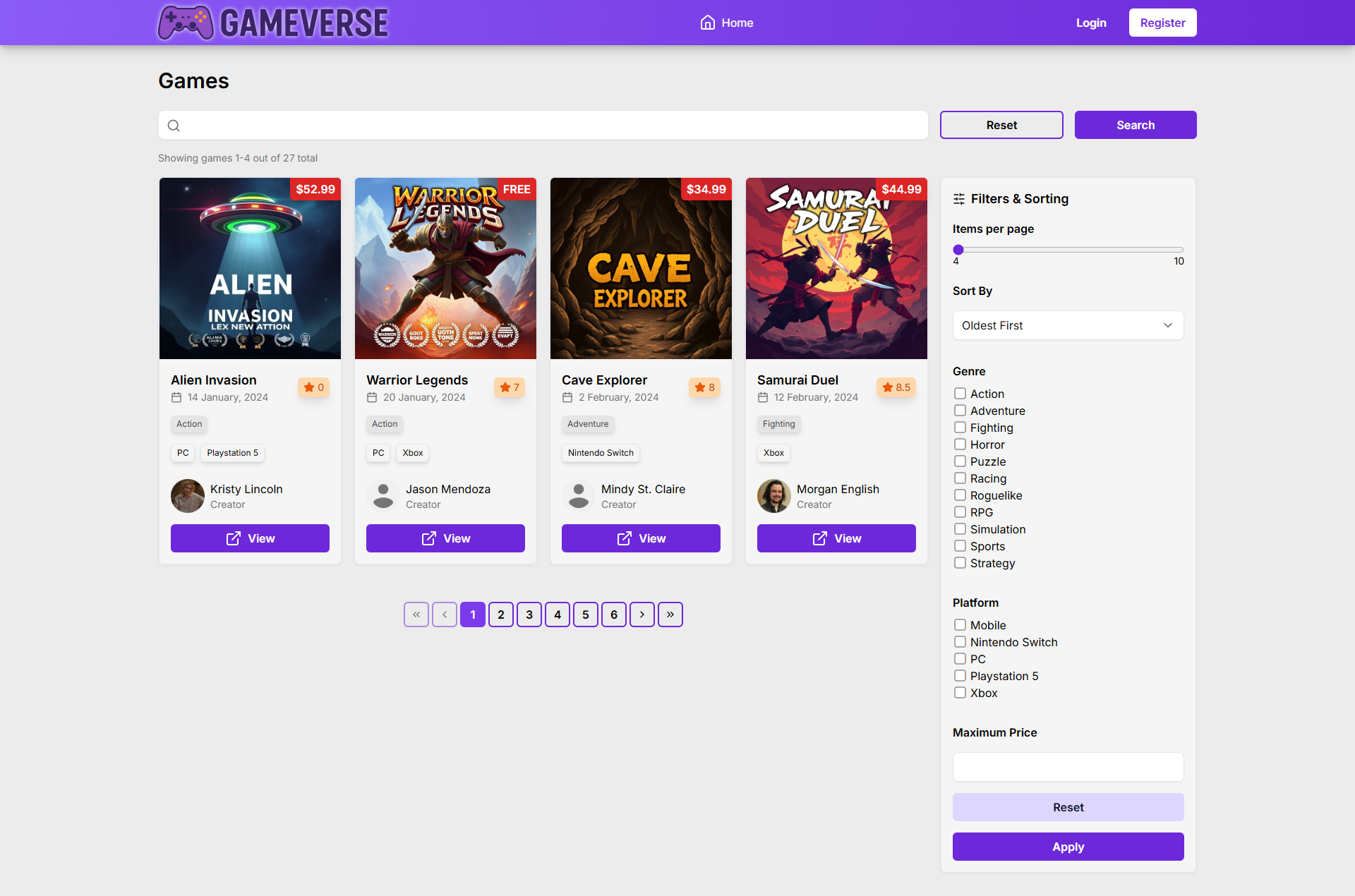This screenshot has width=1355, height=896.
Task: Go to page 3 of results
Action: coord(529,615)
